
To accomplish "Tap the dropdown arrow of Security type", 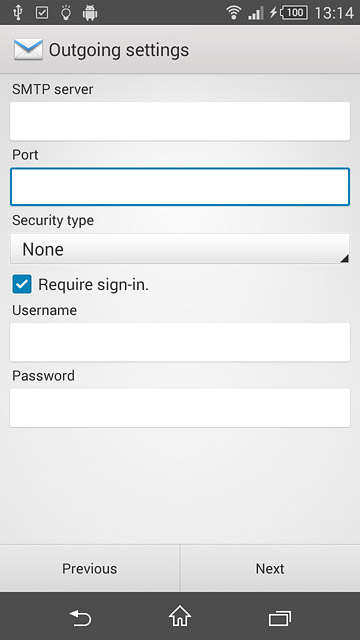I will (x=344, y=258).
